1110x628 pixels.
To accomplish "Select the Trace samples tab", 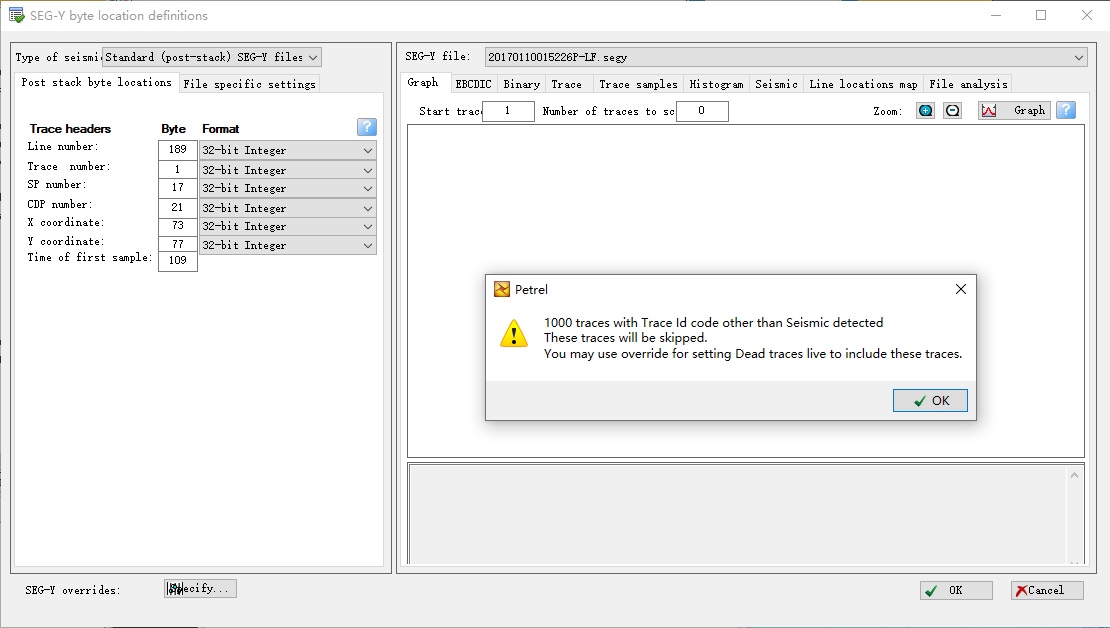I will [x=639, y=84].
